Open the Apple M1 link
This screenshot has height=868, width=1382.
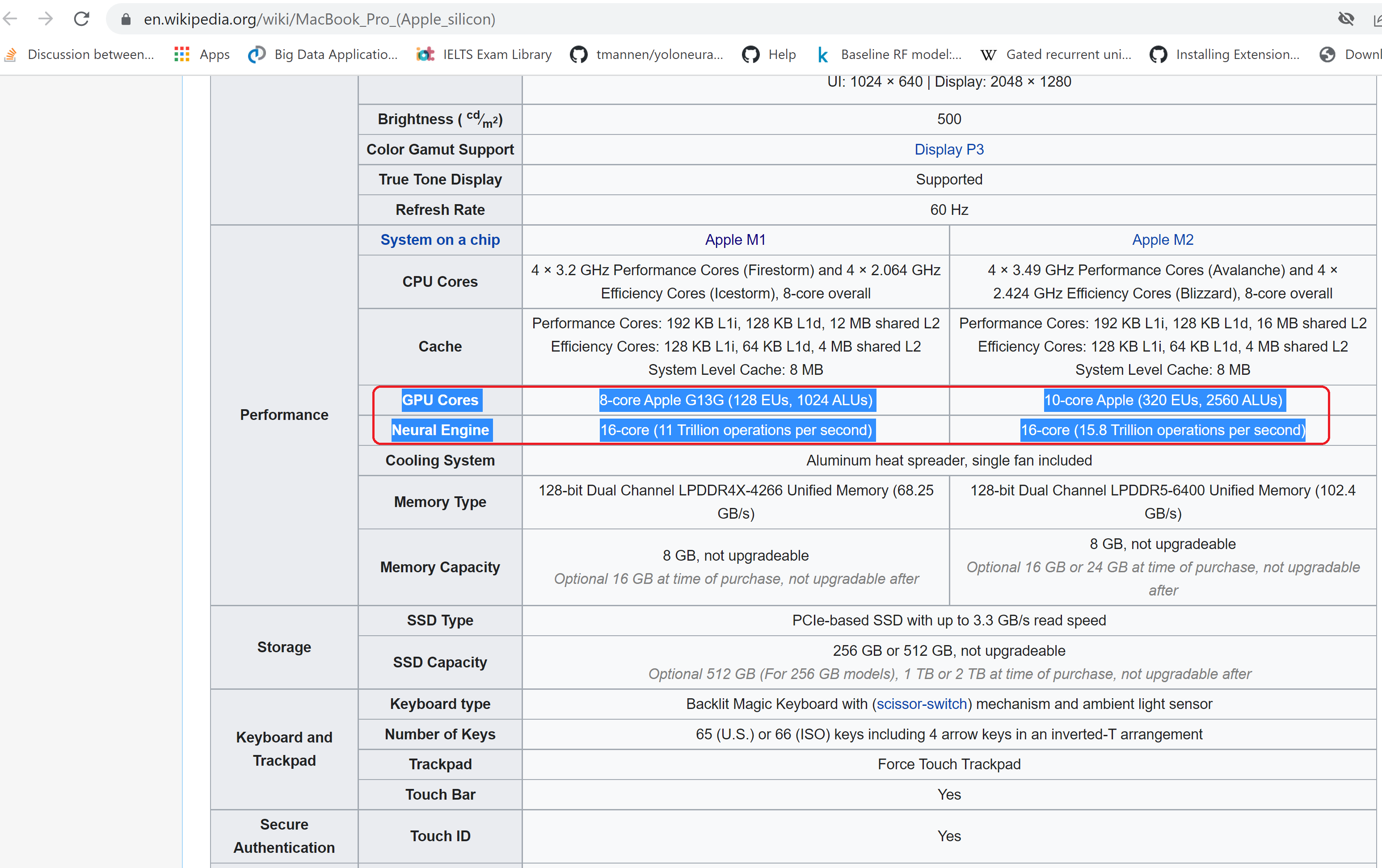735,240
